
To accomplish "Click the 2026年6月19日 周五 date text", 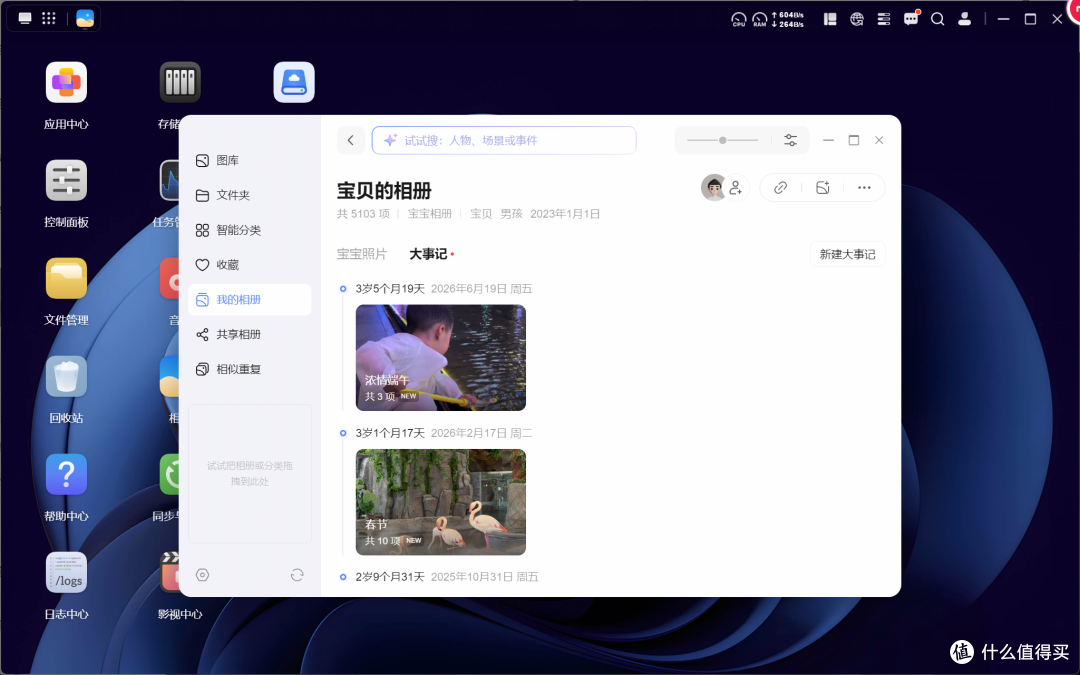I will (481, 289).
